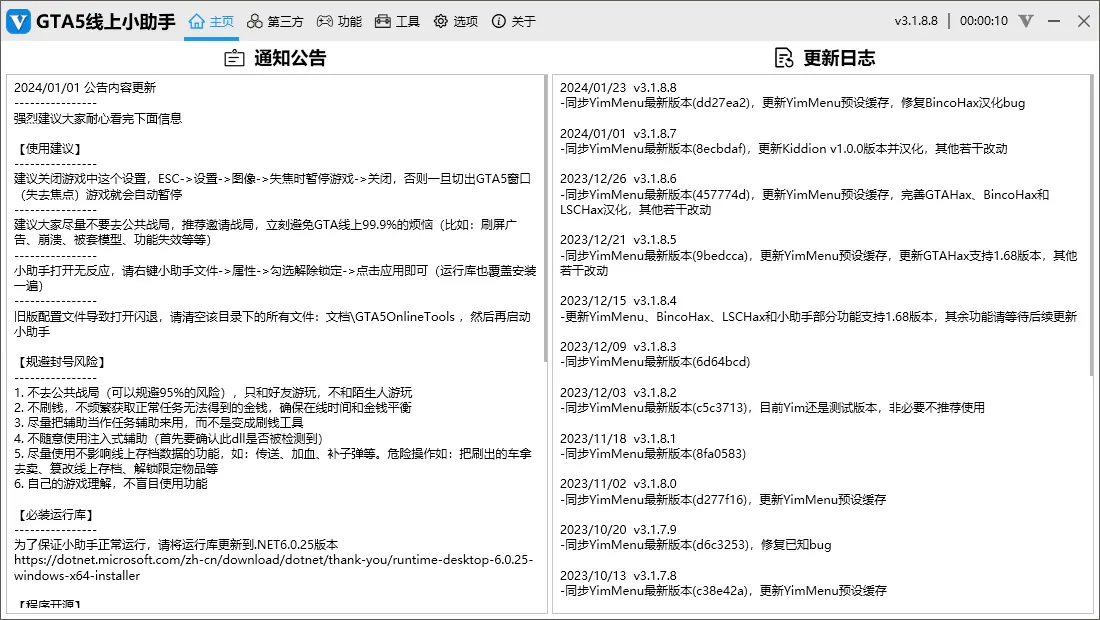Click the 00:00:10 timer in the title bar
Screen dimensions: 1100x620
[x=984, y=21]
